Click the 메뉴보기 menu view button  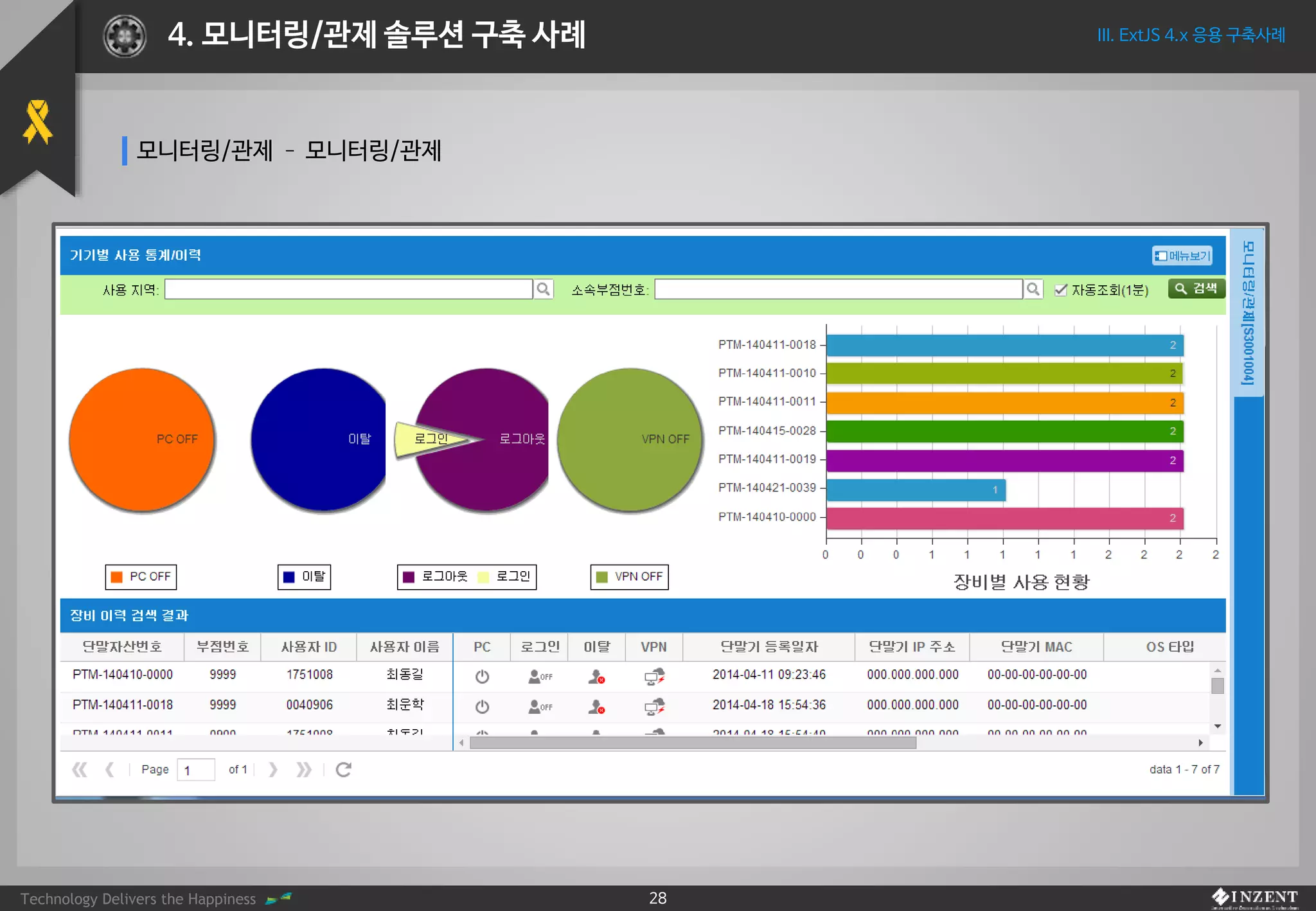(1182, 256)
